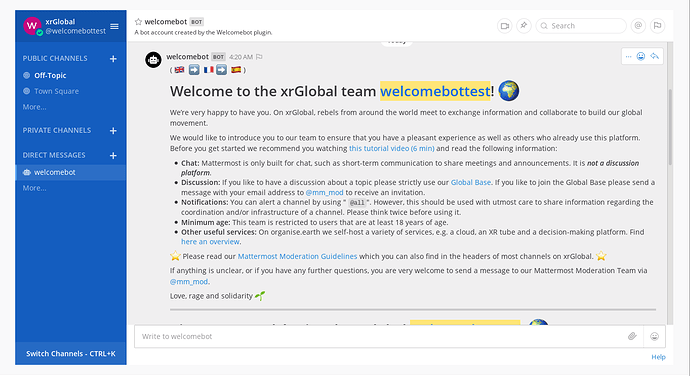Screen dimensions: 690x376
Task: Open the Off-Topic channel
Action: click(50, 75)
